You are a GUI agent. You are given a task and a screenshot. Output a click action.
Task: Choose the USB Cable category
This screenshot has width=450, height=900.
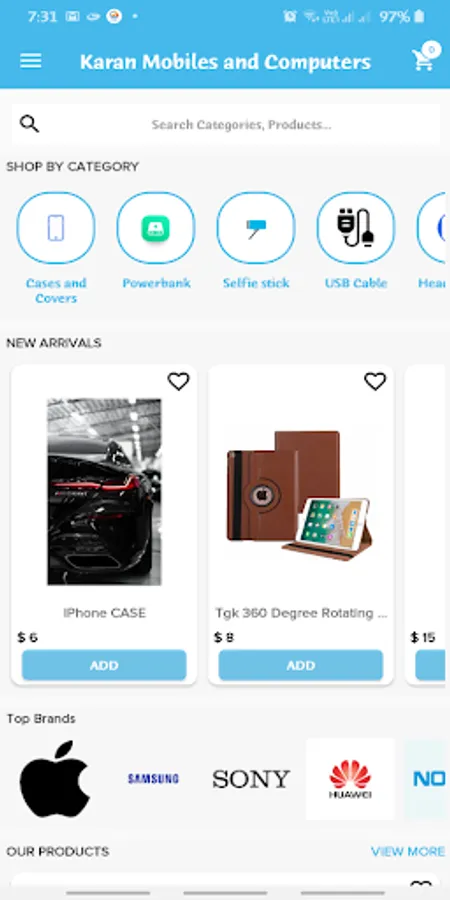tap(356, 228)
